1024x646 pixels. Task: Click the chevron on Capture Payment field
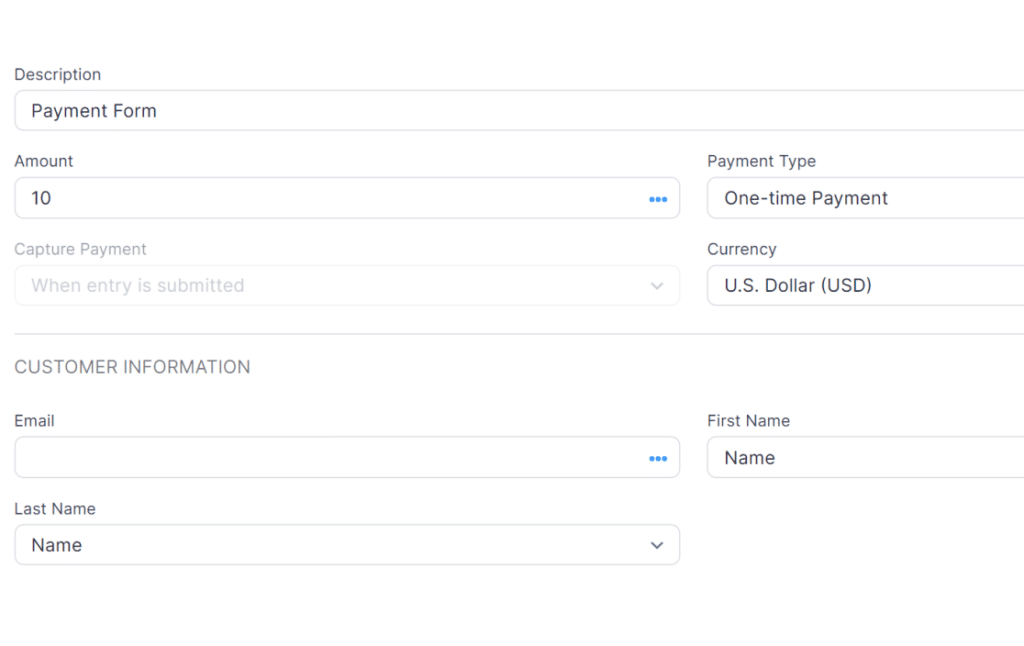pyautogui.click(x=657, y=285)
